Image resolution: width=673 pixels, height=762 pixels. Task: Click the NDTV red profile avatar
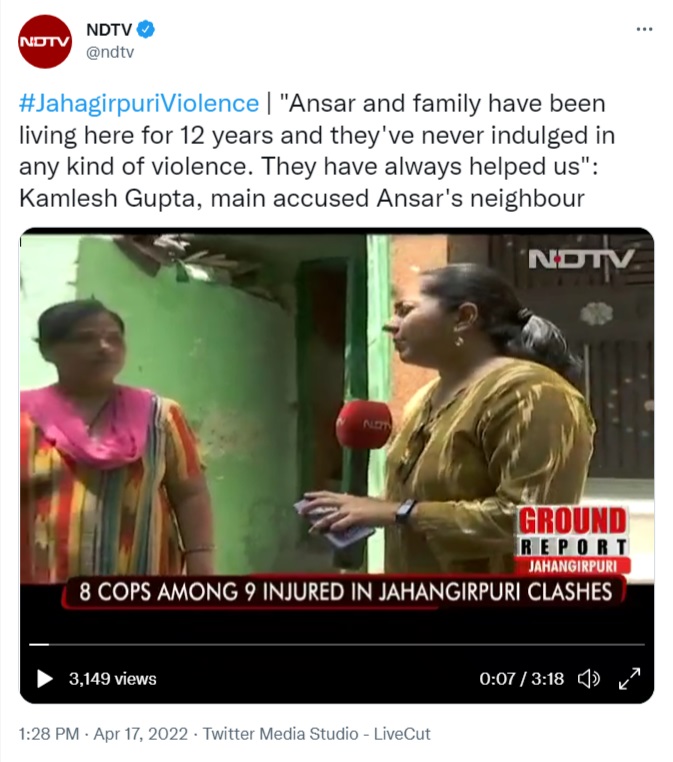[x=45, y=42]
